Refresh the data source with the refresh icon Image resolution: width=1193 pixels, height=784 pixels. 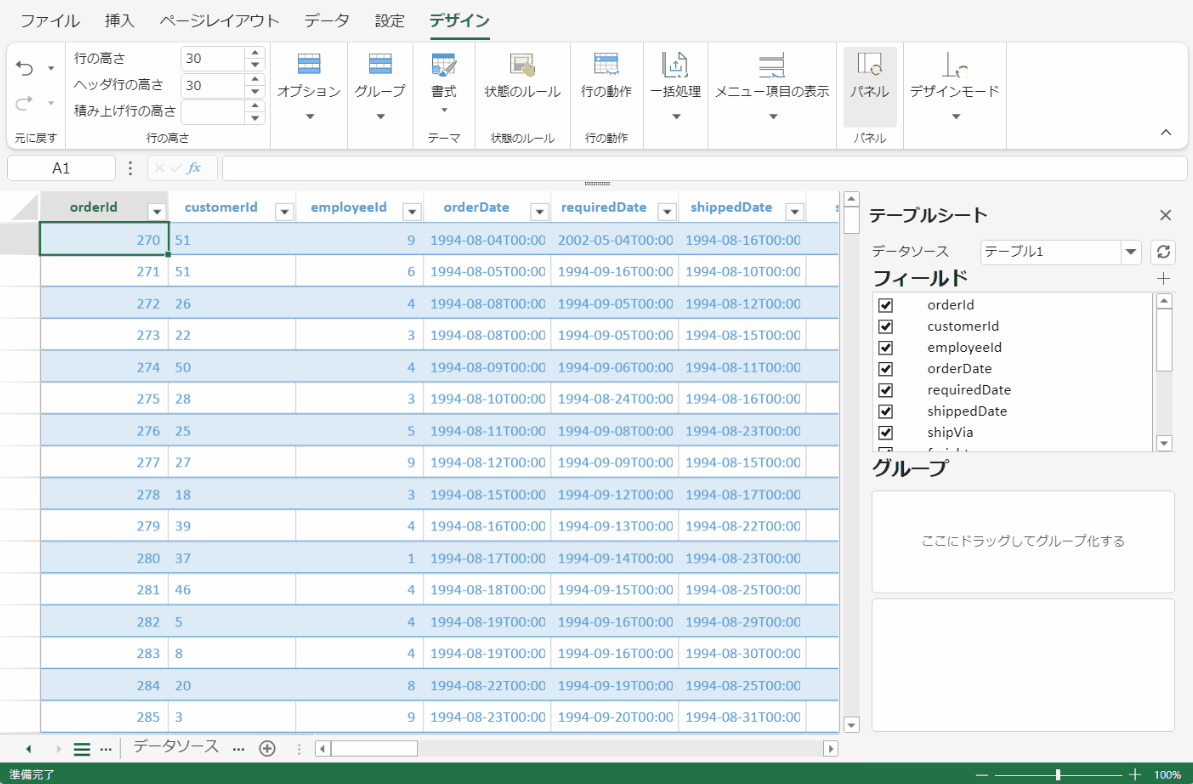[1162, 252]
